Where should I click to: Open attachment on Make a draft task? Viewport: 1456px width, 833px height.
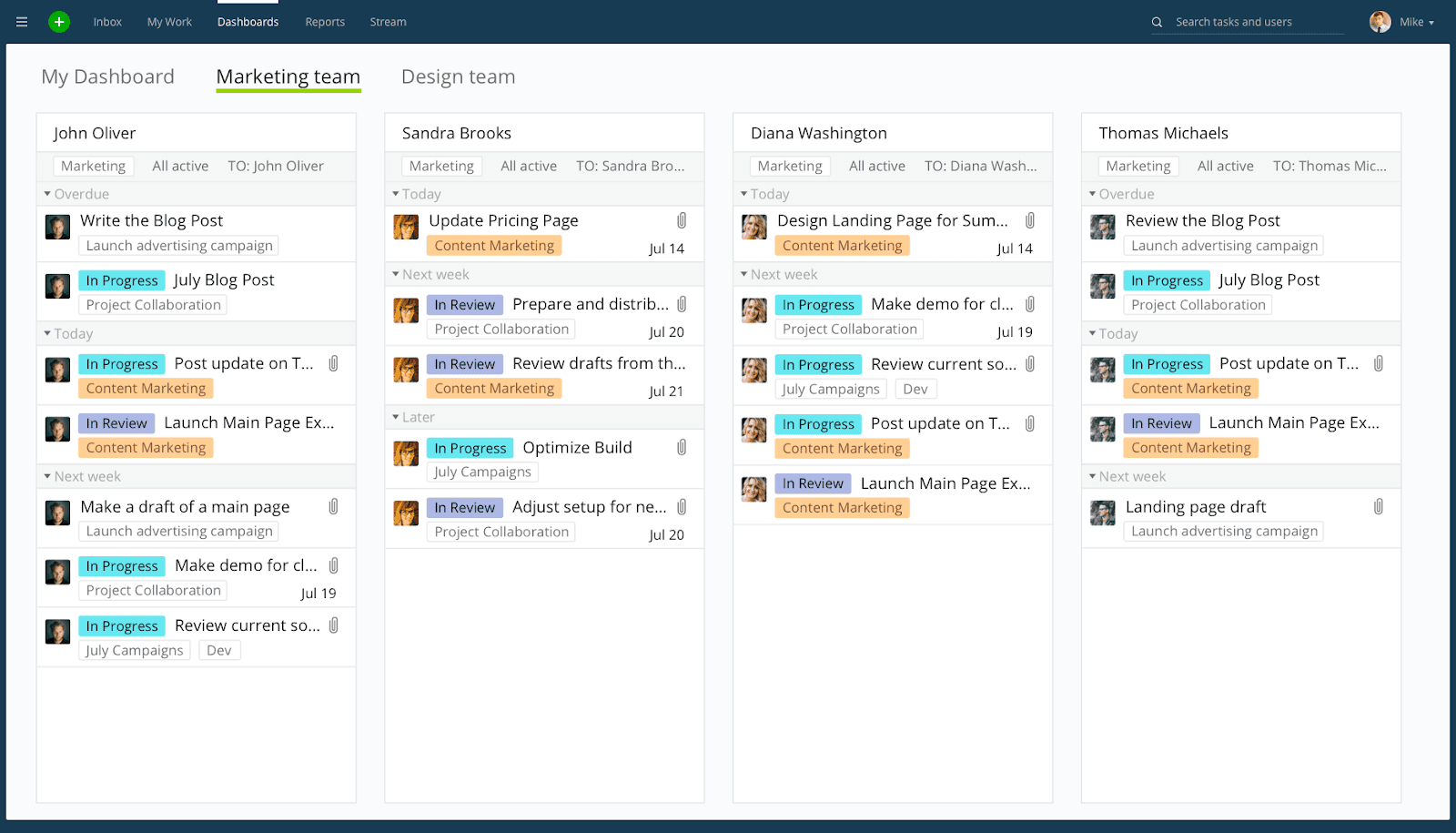point(334,506)
